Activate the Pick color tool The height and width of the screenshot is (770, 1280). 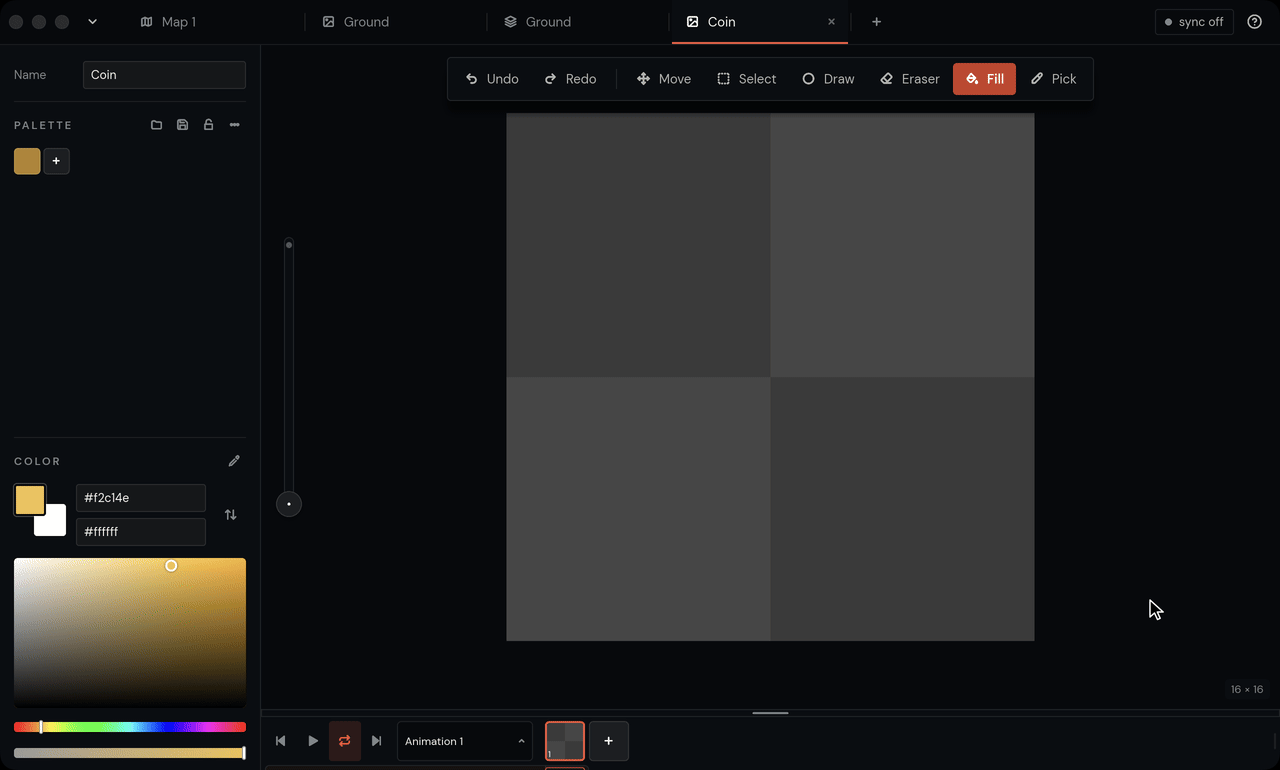pos(1053,79)
